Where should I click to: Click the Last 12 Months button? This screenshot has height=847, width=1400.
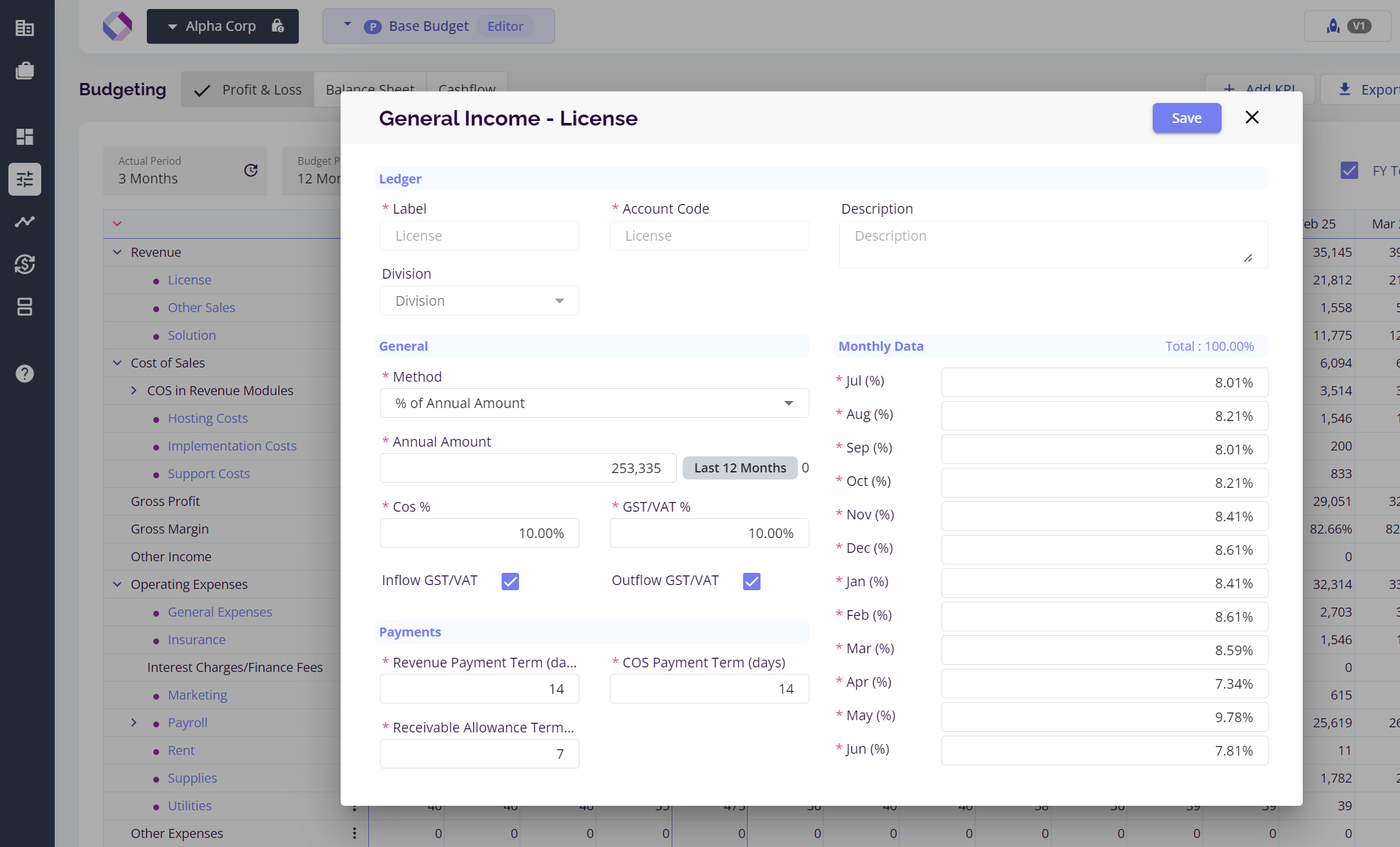tap(739, 468)
